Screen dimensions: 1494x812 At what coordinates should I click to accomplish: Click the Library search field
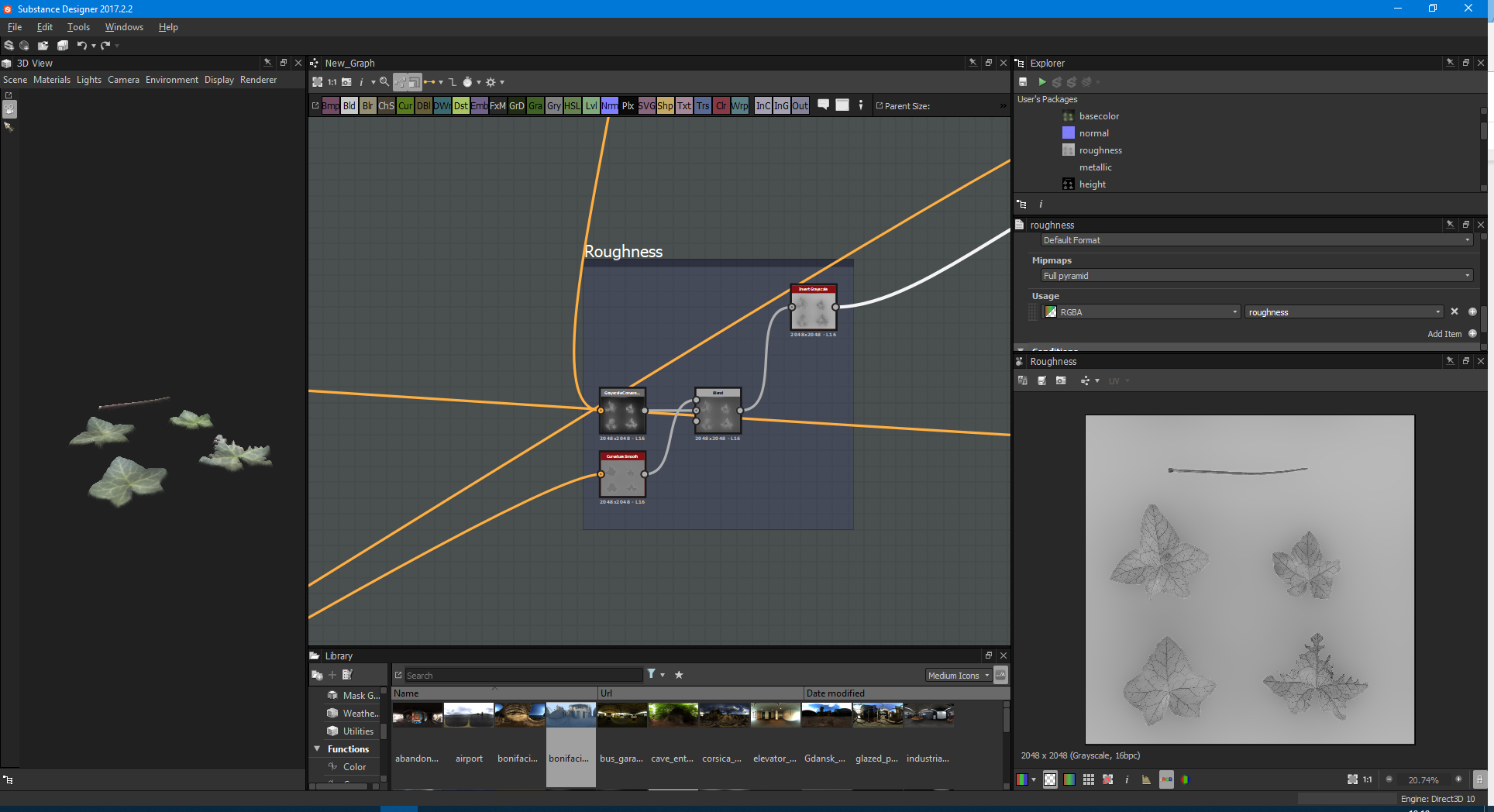tap(523, 676)
